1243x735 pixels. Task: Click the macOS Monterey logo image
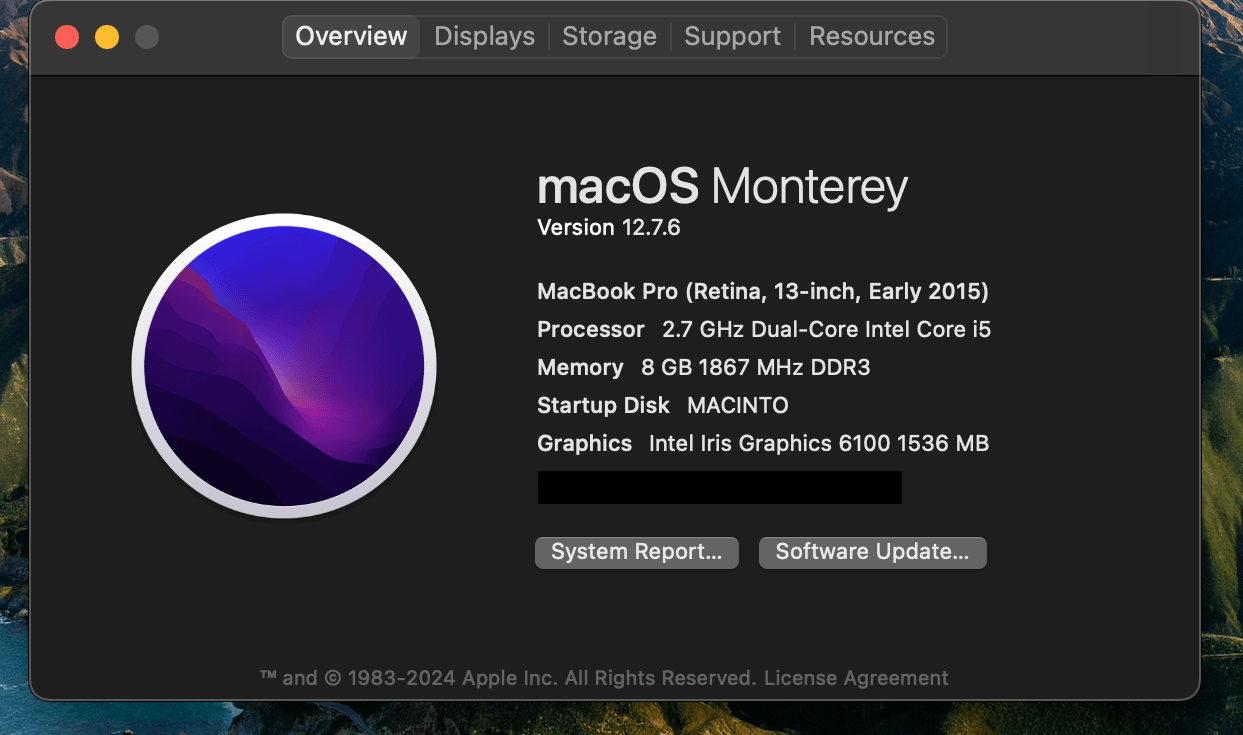coord(284,366)
